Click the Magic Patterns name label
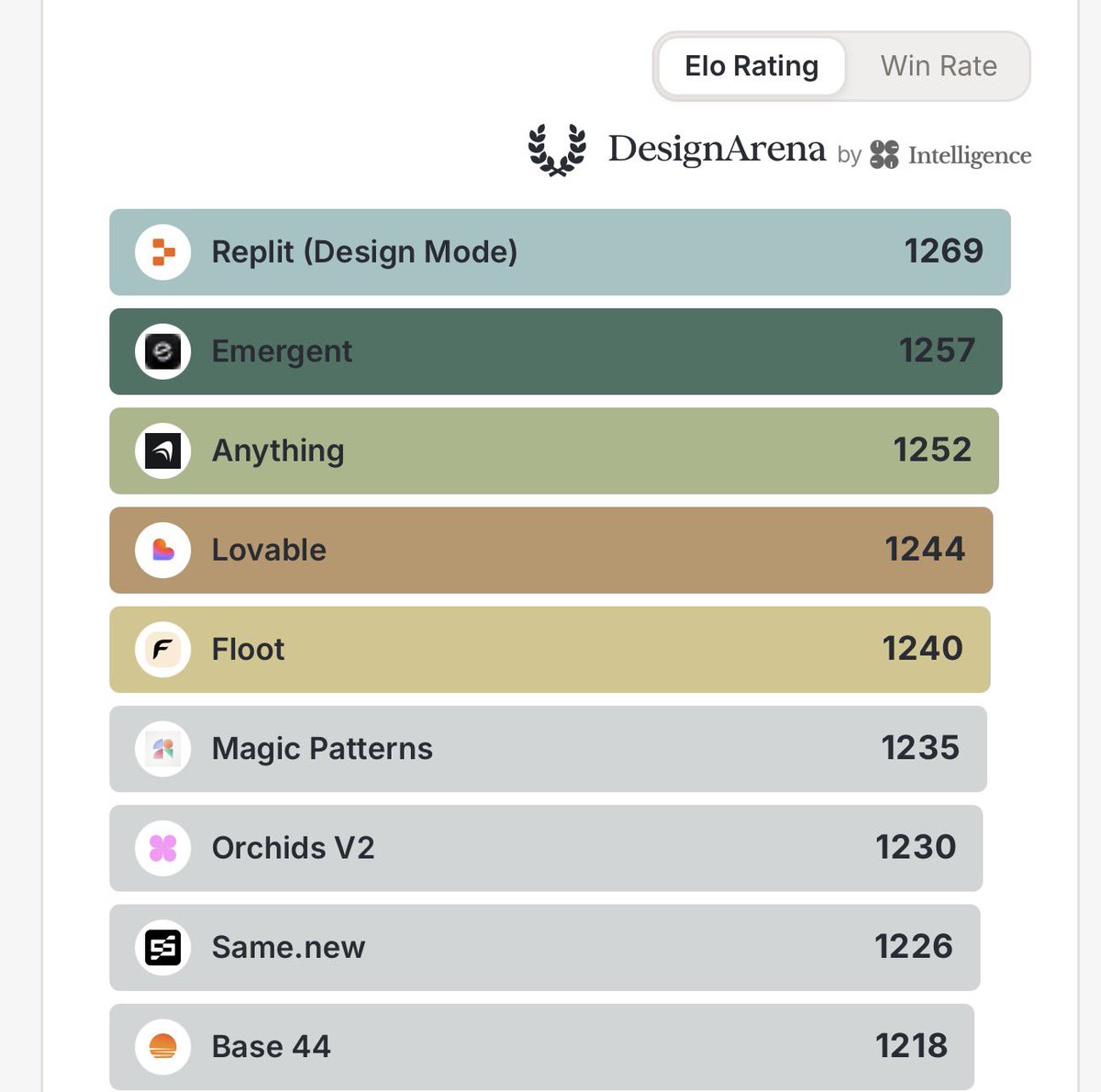The image size is (1101, 1092). [322, 749]
